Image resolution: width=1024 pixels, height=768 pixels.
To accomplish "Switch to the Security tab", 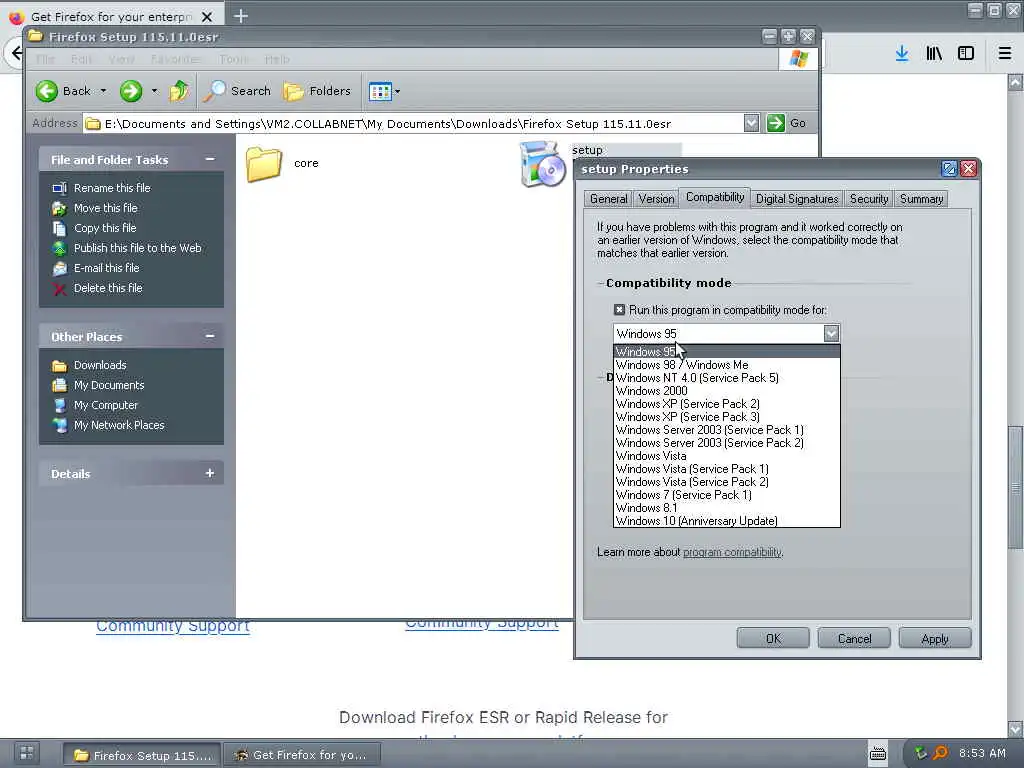I will pos(869,199).
